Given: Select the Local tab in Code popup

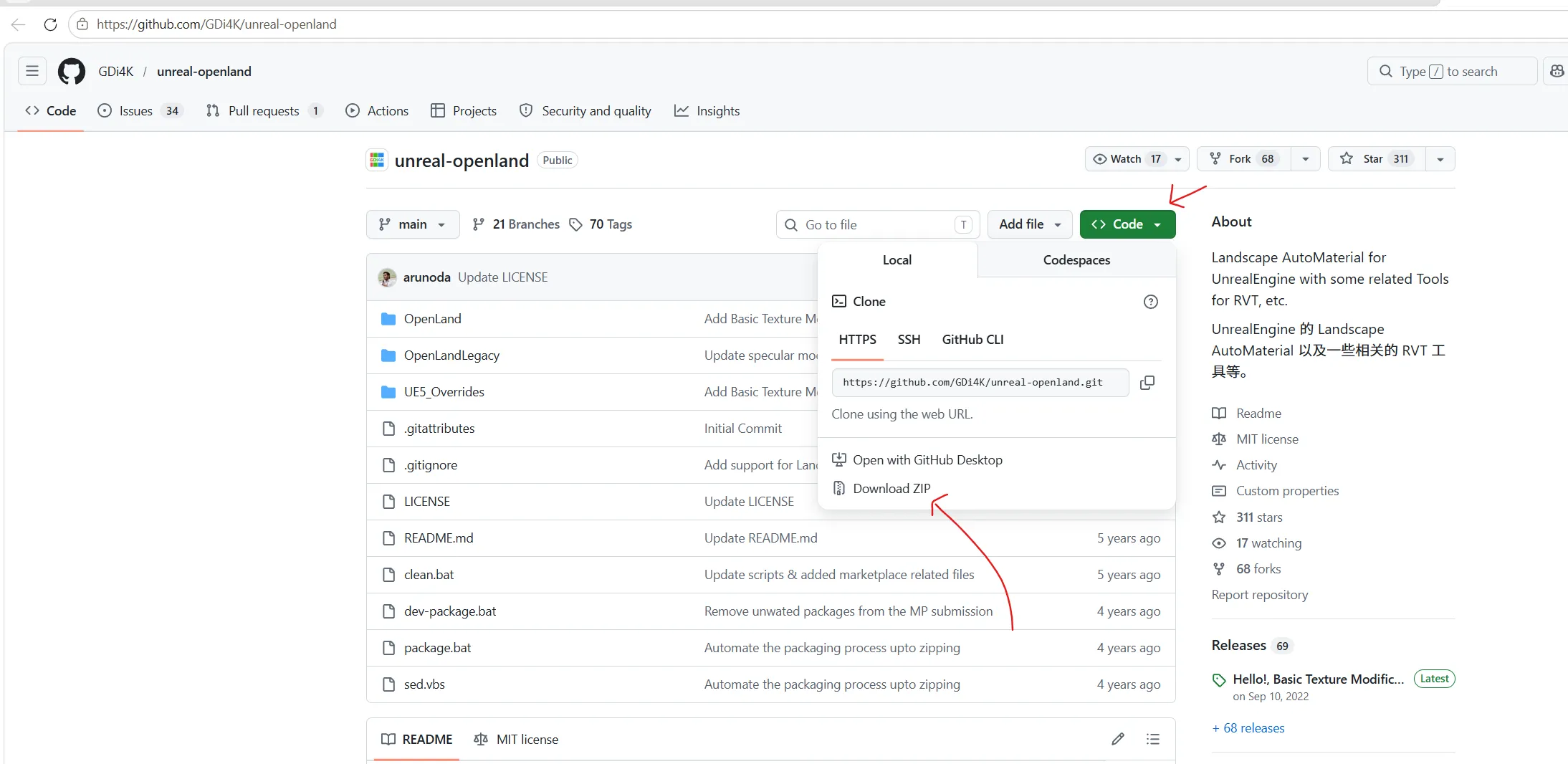Looking at the screenshot, I should 897,260.
